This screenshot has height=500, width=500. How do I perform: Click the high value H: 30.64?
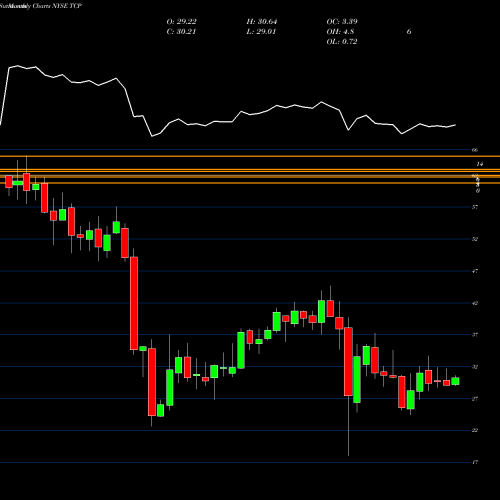262,22
